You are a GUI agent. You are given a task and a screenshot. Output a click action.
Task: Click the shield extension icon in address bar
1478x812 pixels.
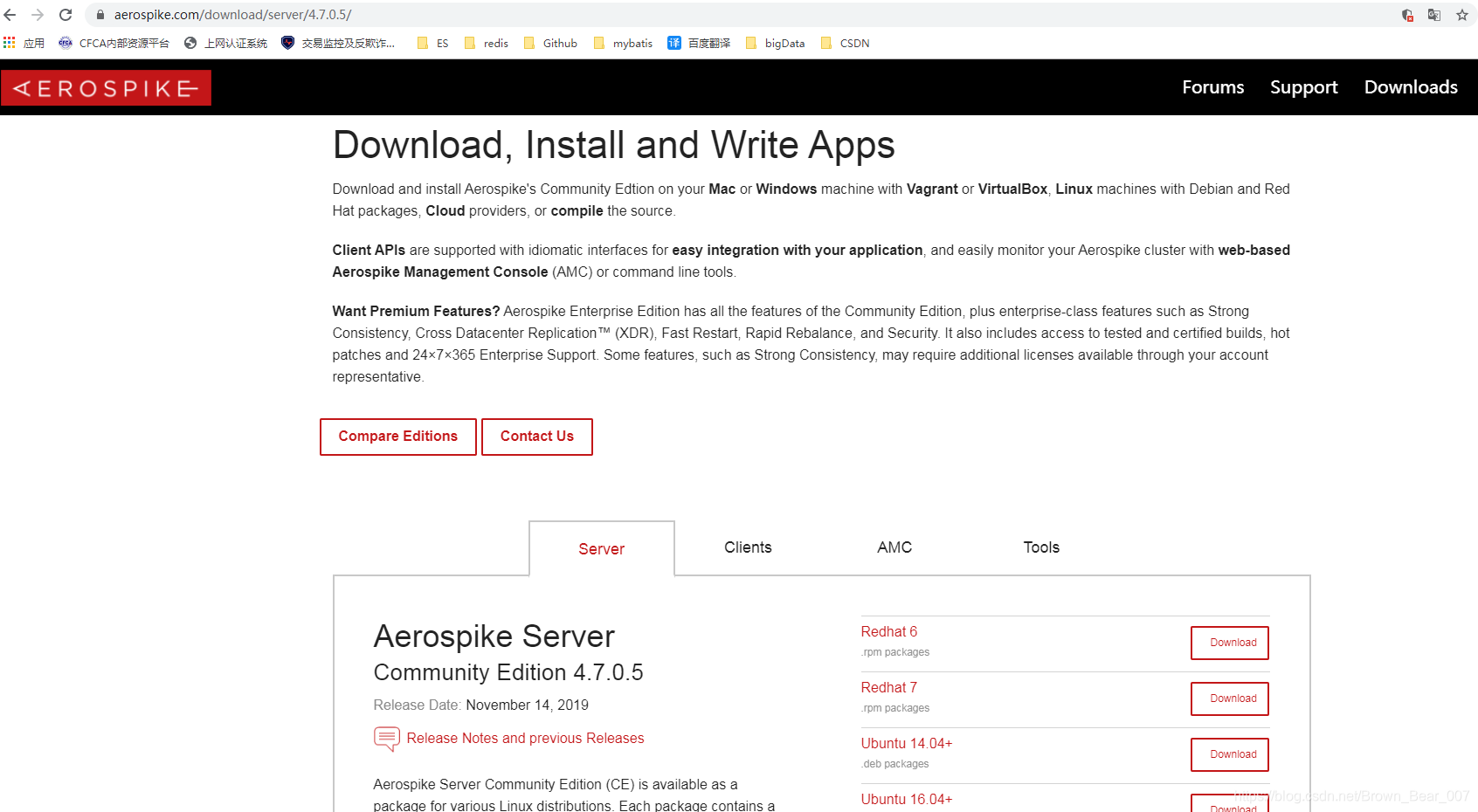[x=1407, y=15]
